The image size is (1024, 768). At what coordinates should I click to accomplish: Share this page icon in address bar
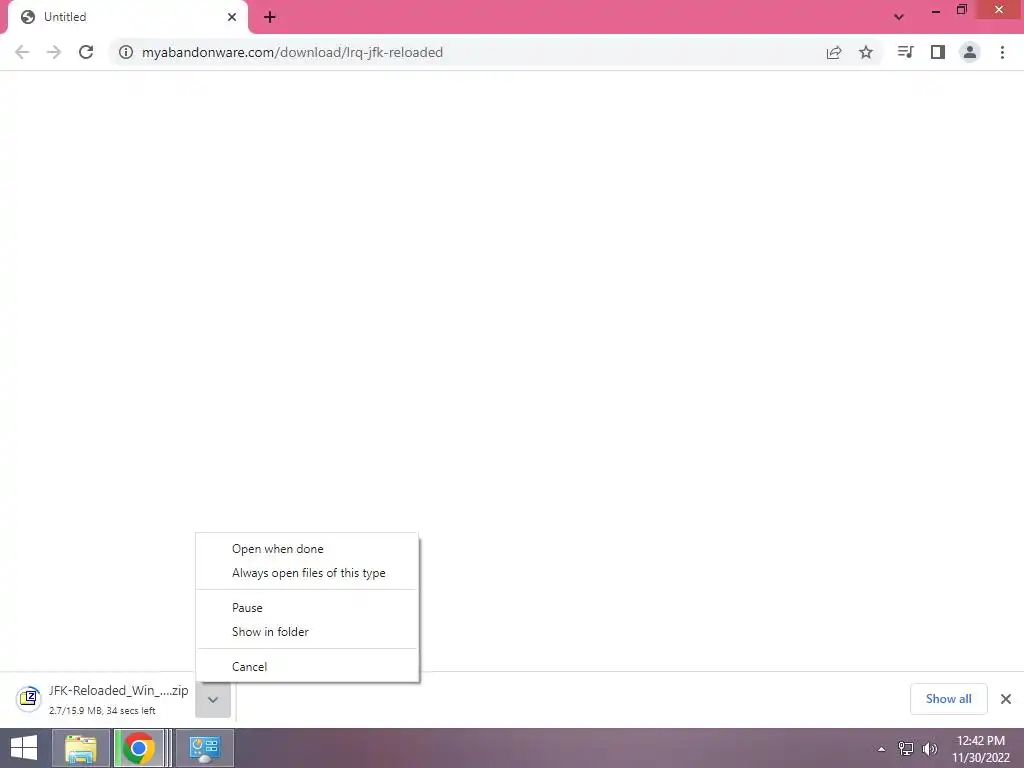point(834,52)
